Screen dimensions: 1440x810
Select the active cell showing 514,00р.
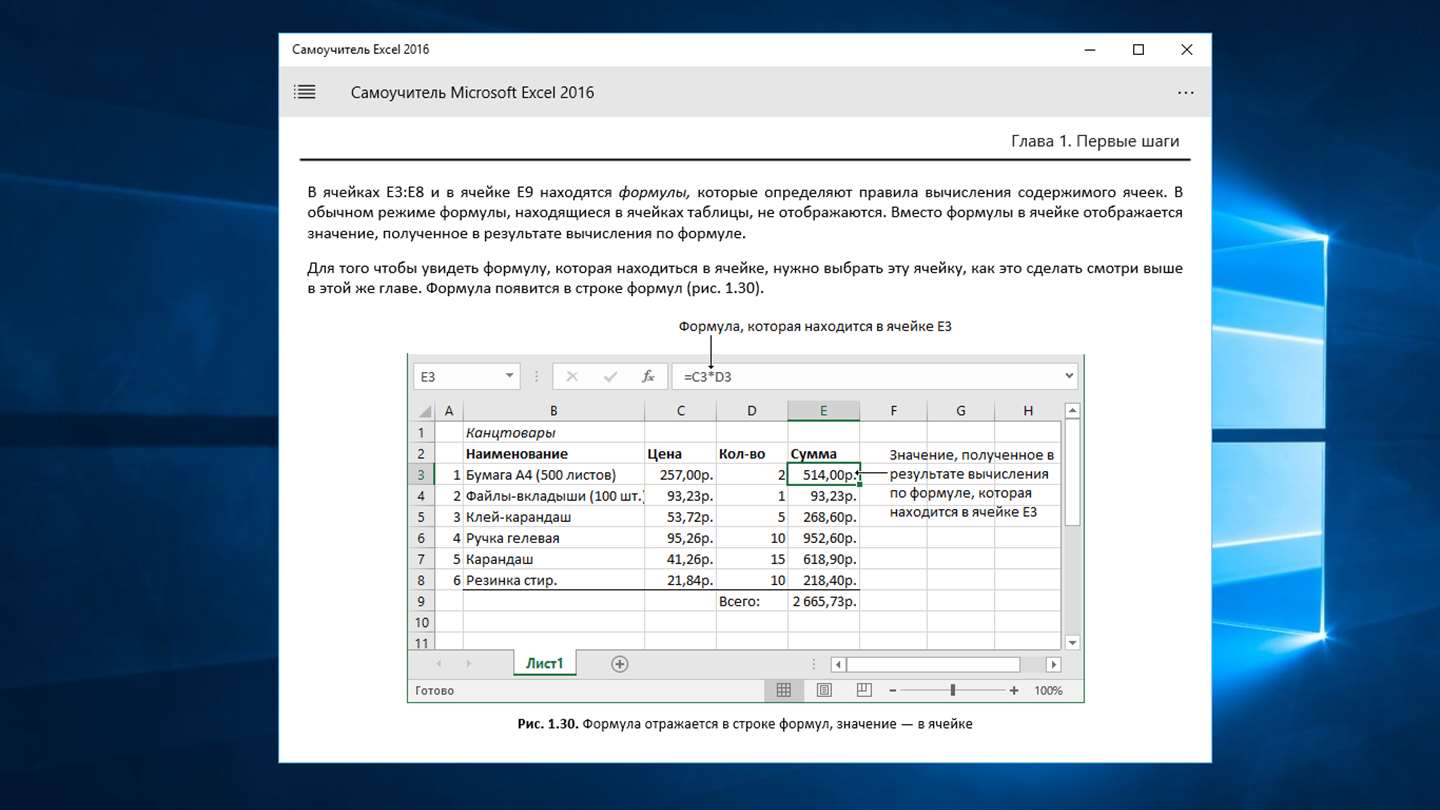pyautogui.click(x=823, y=475)
